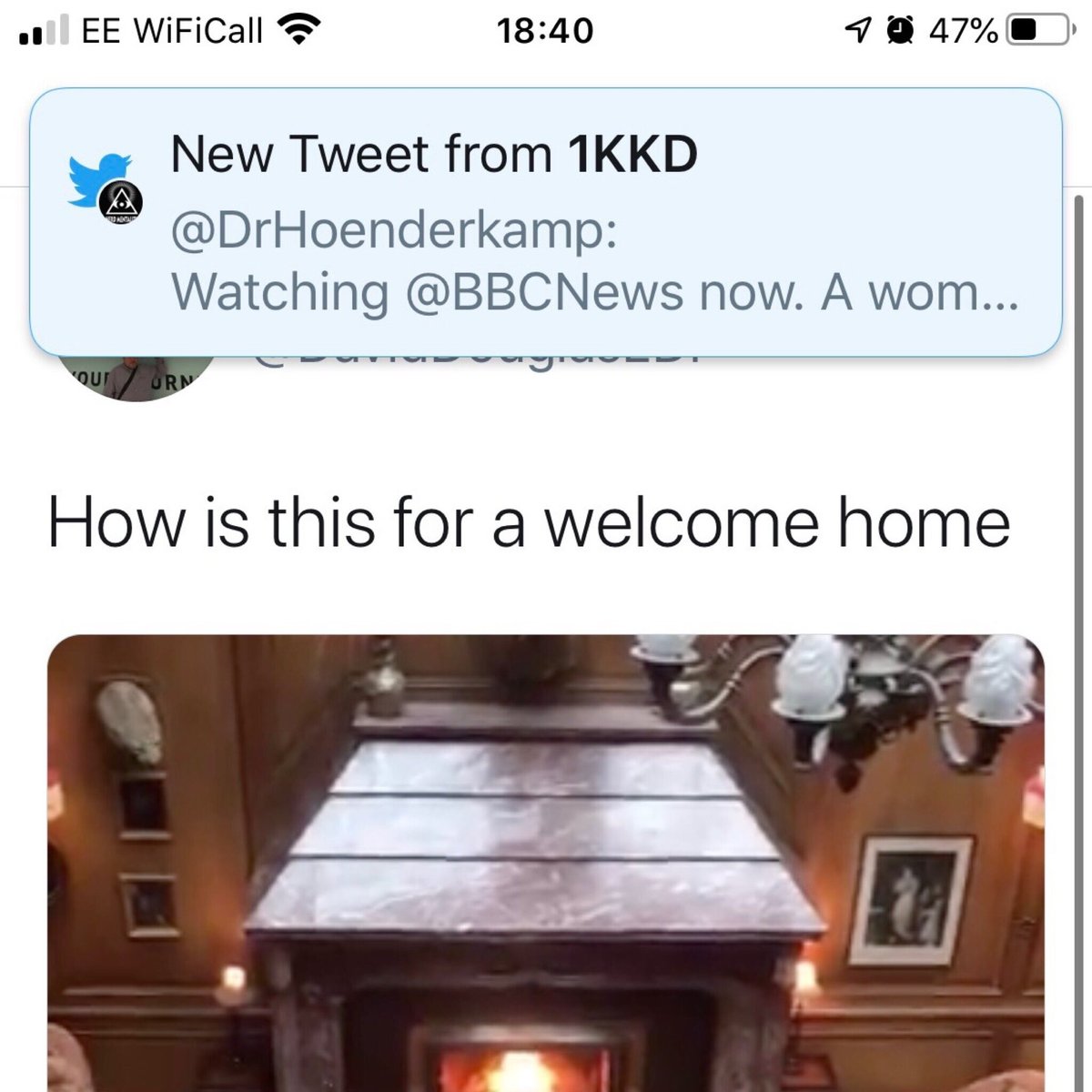1092x1092 pixels.
Task: Open the tweet author's profile picture
Action: click(x=136, y=375)
